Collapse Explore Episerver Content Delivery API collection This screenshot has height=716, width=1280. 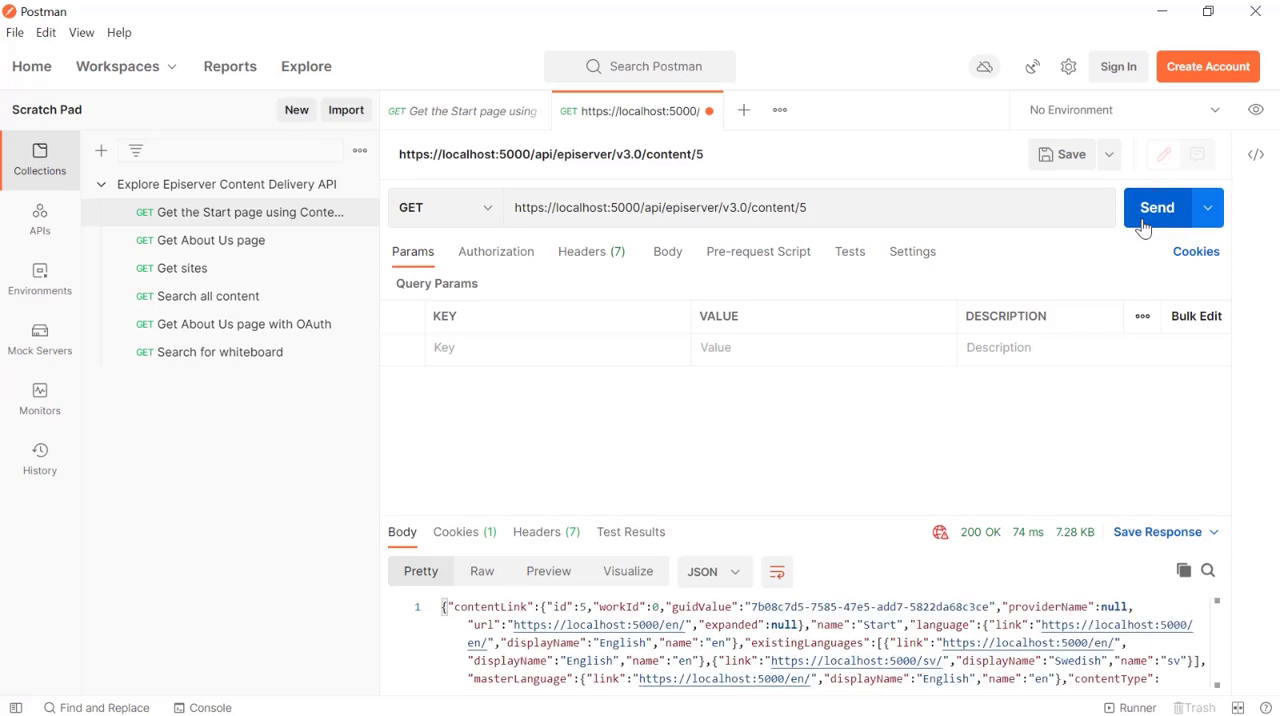click(x=101, y=185)
